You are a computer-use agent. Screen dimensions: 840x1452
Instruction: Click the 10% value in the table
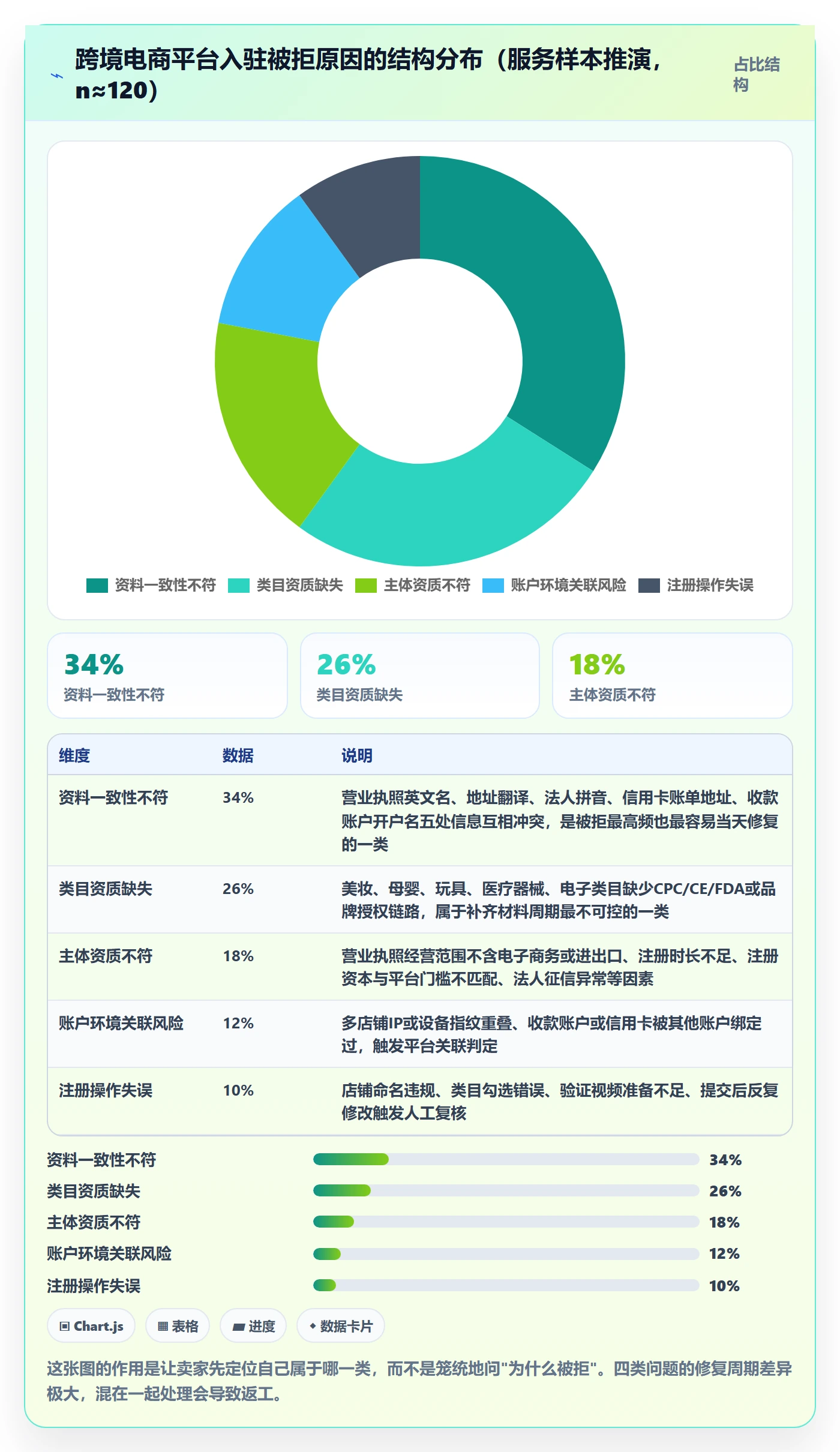[x=238, y=1090]
